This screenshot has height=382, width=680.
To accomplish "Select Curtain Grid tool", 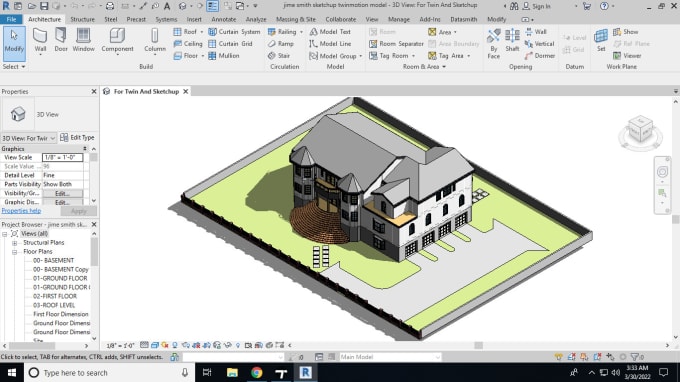I will (x=230, y=44).
